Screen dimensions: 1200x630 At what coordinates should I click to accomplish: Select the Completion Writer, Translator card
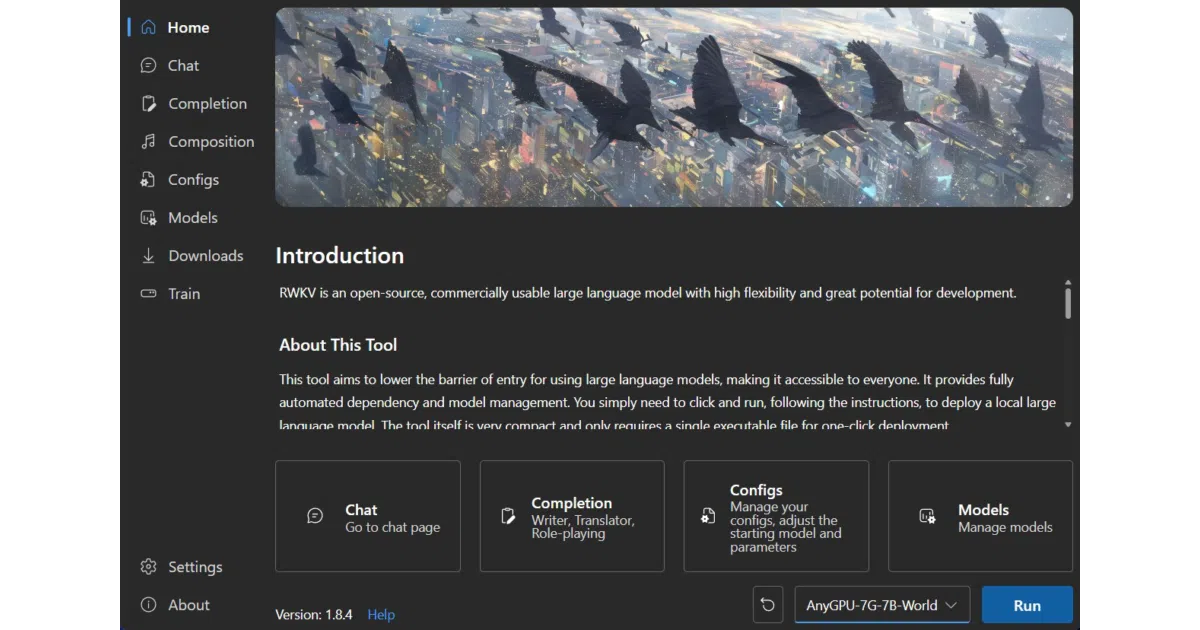572,516
